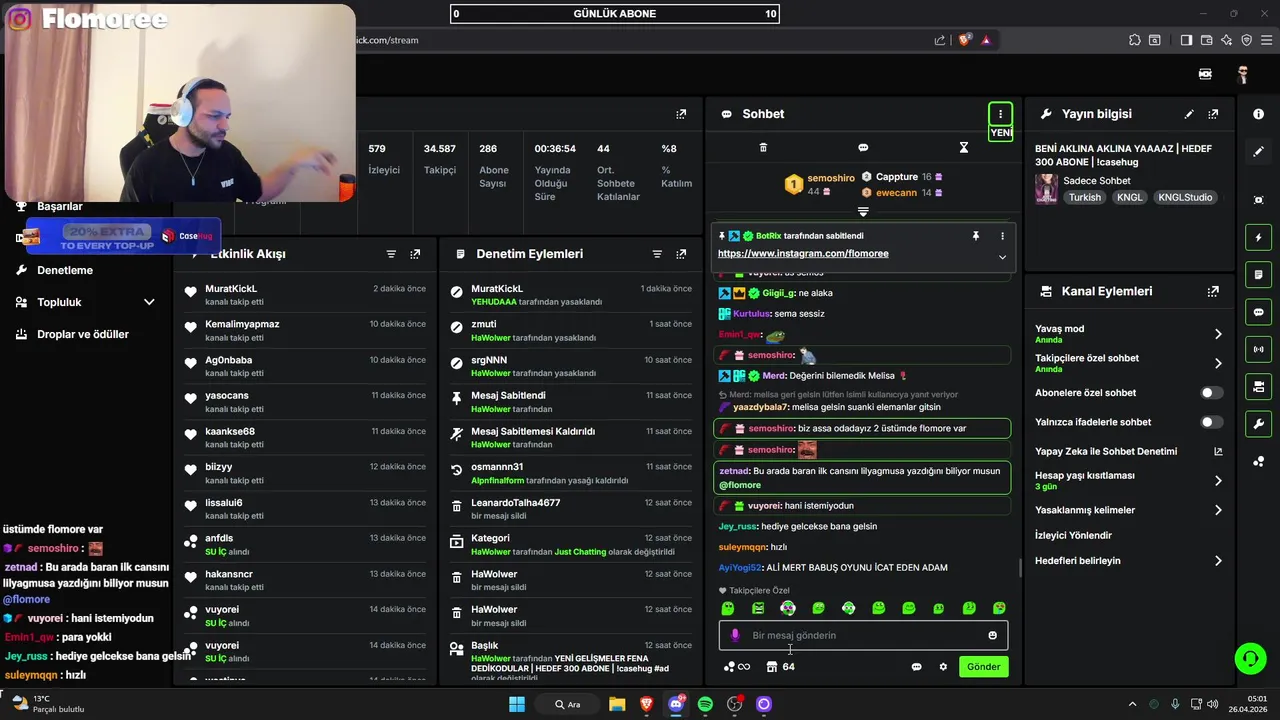This screenshot has width=1280, height=720.
Task: Pop out the stream stats panel
Action: coord(681,114)
